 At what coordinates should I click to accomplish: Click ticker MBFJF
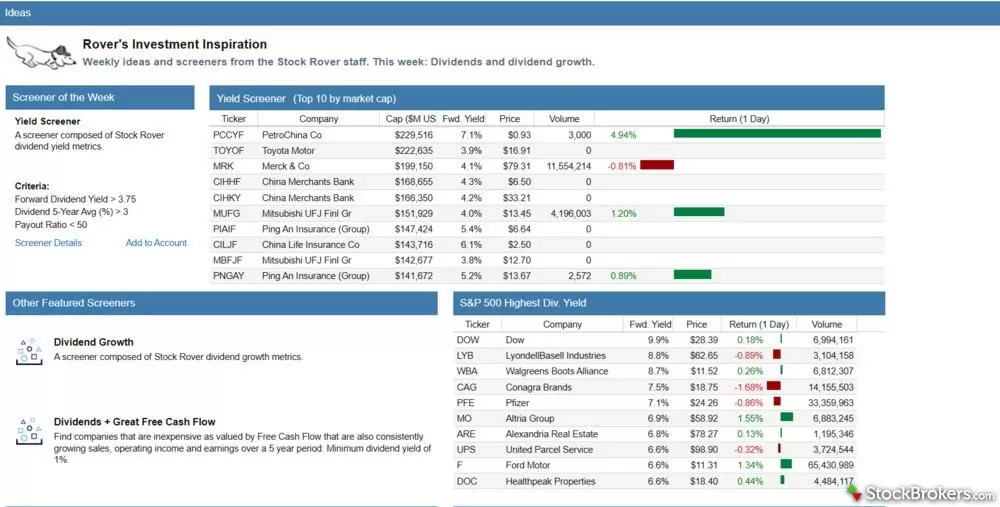tap(228, 260)
